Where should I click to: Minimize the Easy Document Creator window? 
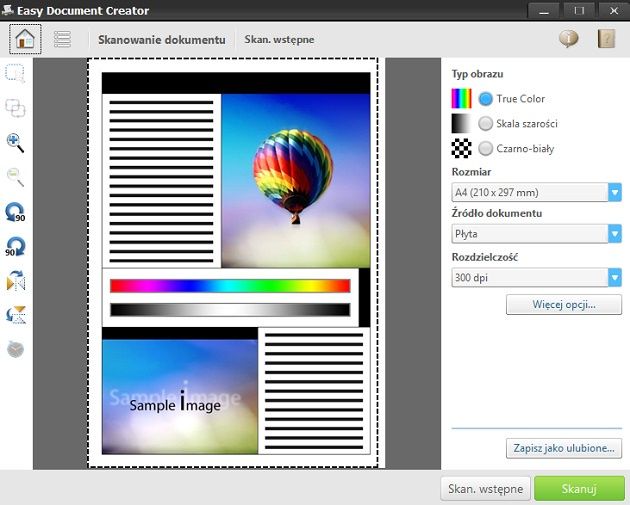544,10
